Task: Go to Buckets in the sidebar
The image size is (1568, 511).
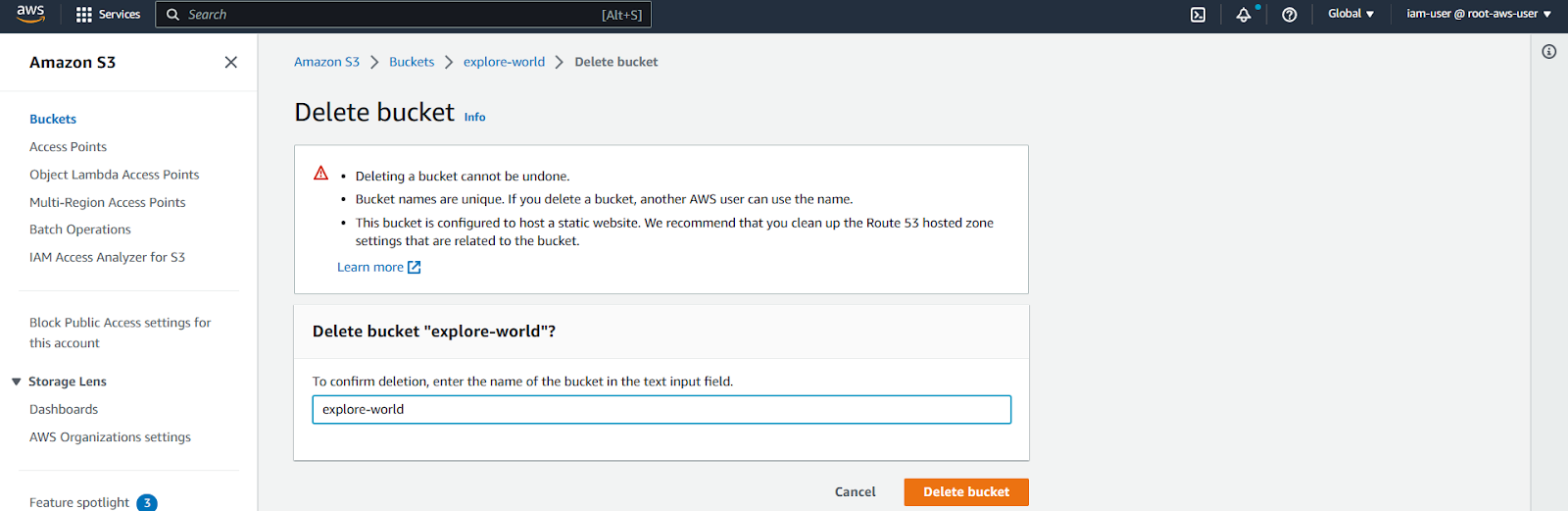Action: click(53, 119)
